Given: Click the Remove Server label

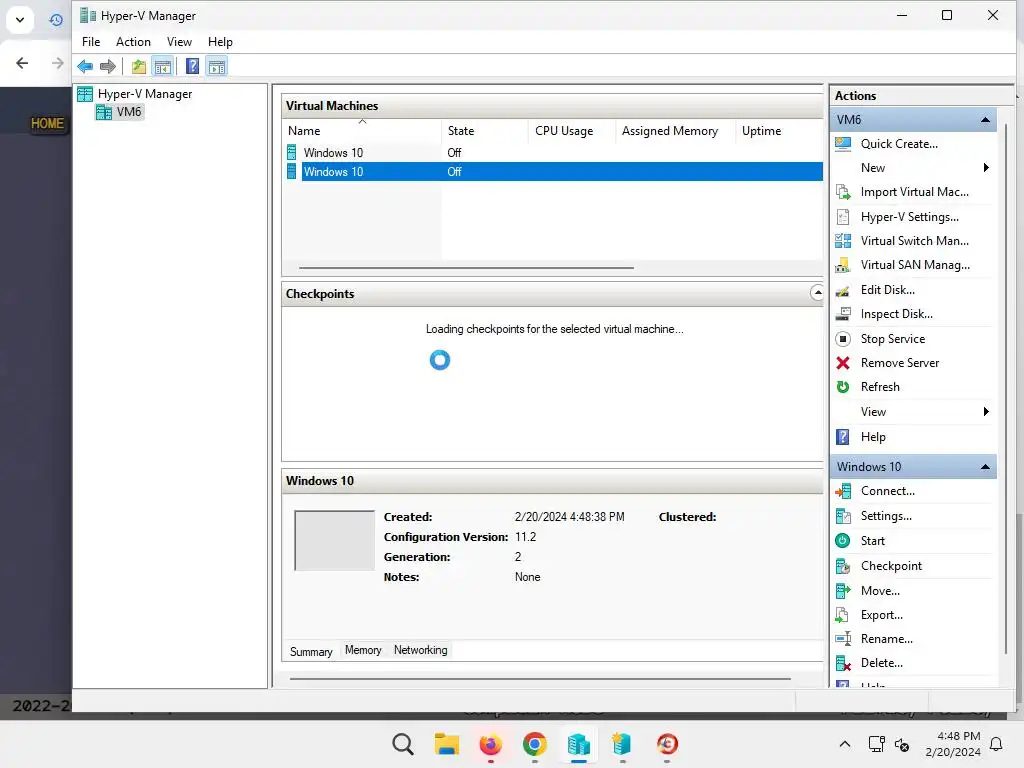Looking at the screenshot, I should [x=899, y=363].
